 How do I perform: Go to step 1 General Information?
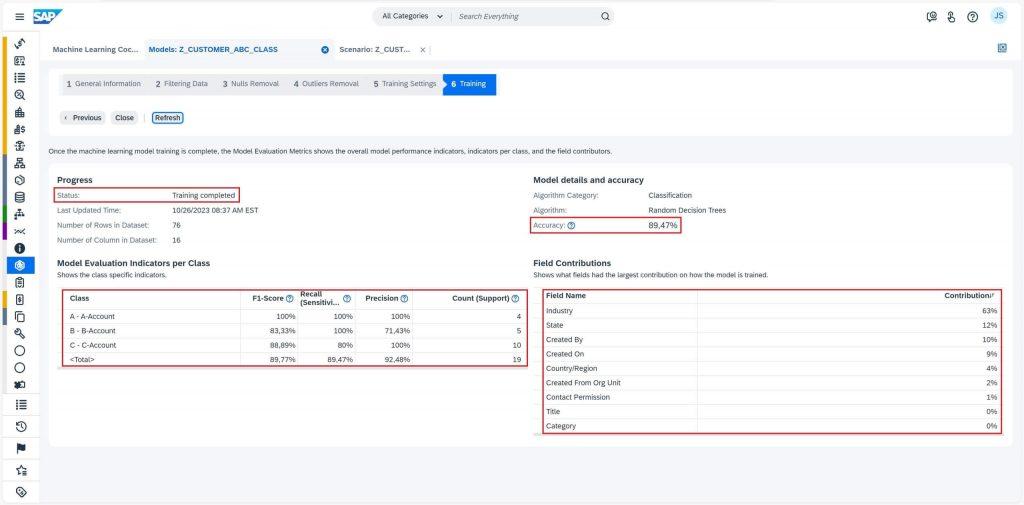[103, 84]
